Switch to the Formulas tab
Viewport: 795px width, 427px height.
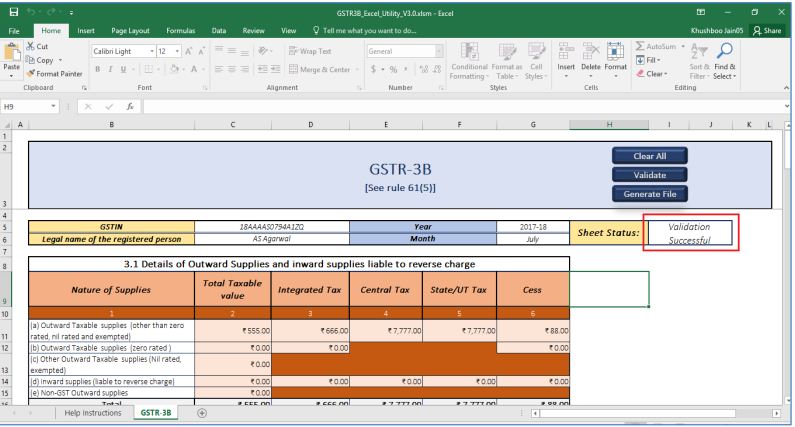click(180, 31)
